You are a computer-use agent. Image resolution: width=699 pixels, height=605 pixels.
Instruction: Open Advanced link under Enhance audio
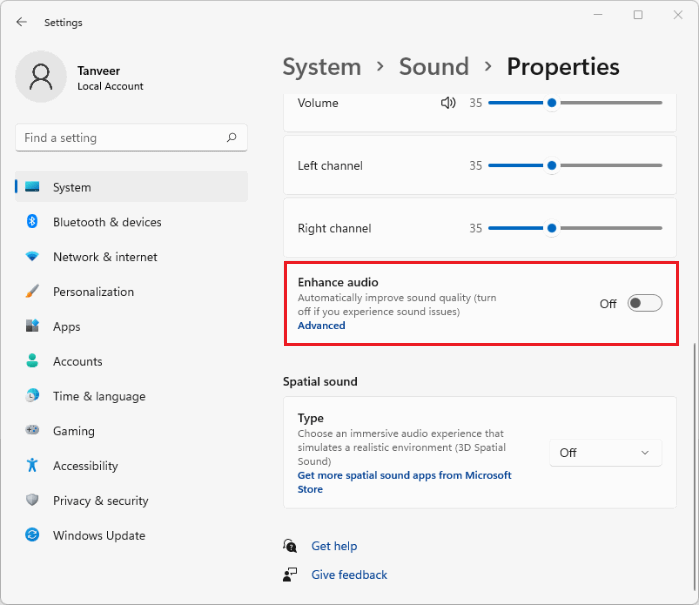[321, 325]
